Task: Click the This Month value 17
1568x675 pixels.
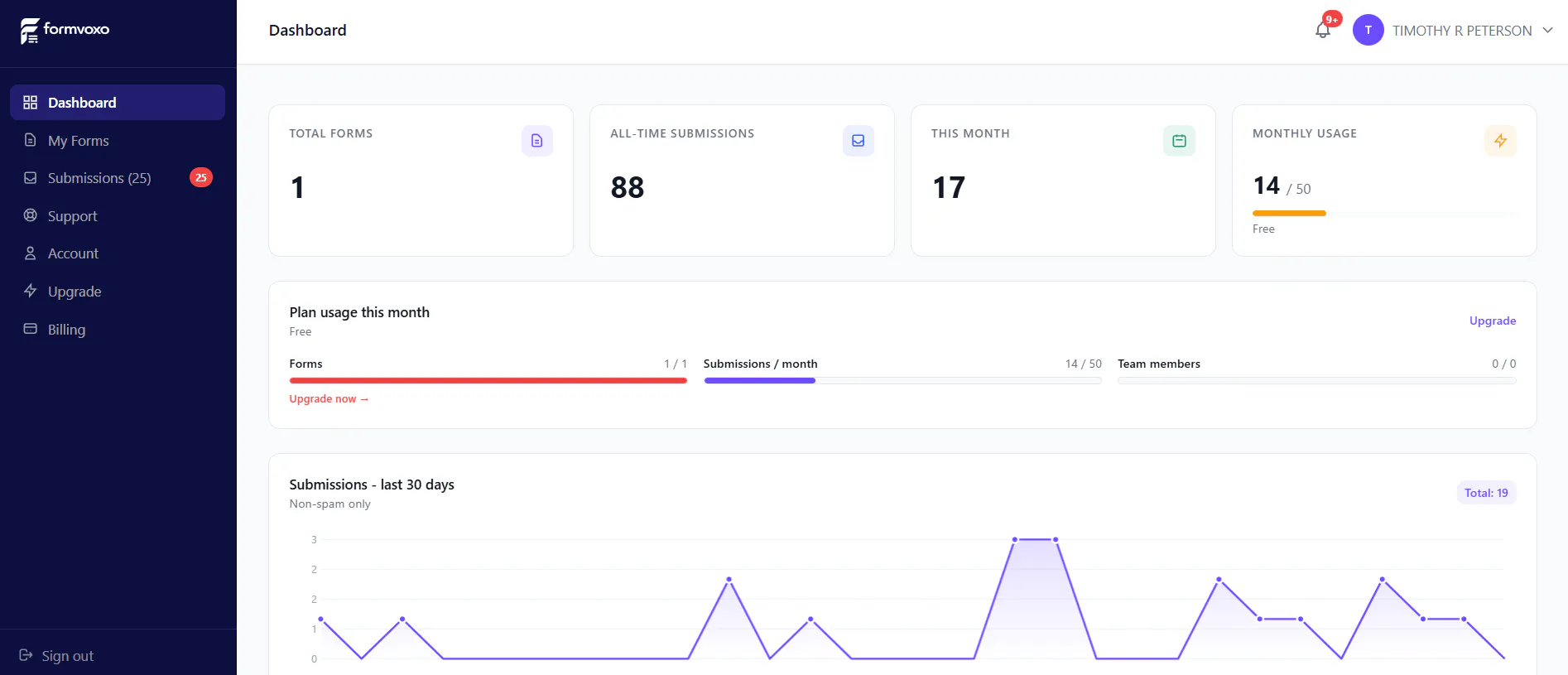Action: coord(949,188)
